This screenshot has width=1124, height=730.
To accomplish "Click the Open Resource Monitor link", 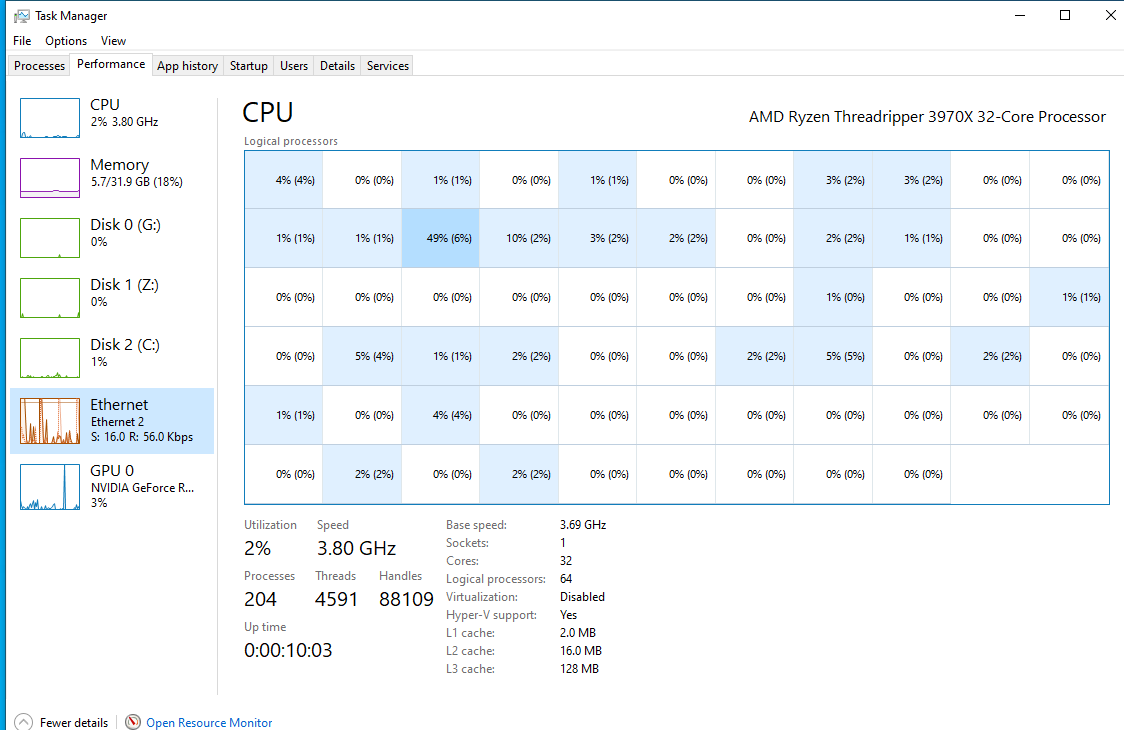I will pos(209,722).
